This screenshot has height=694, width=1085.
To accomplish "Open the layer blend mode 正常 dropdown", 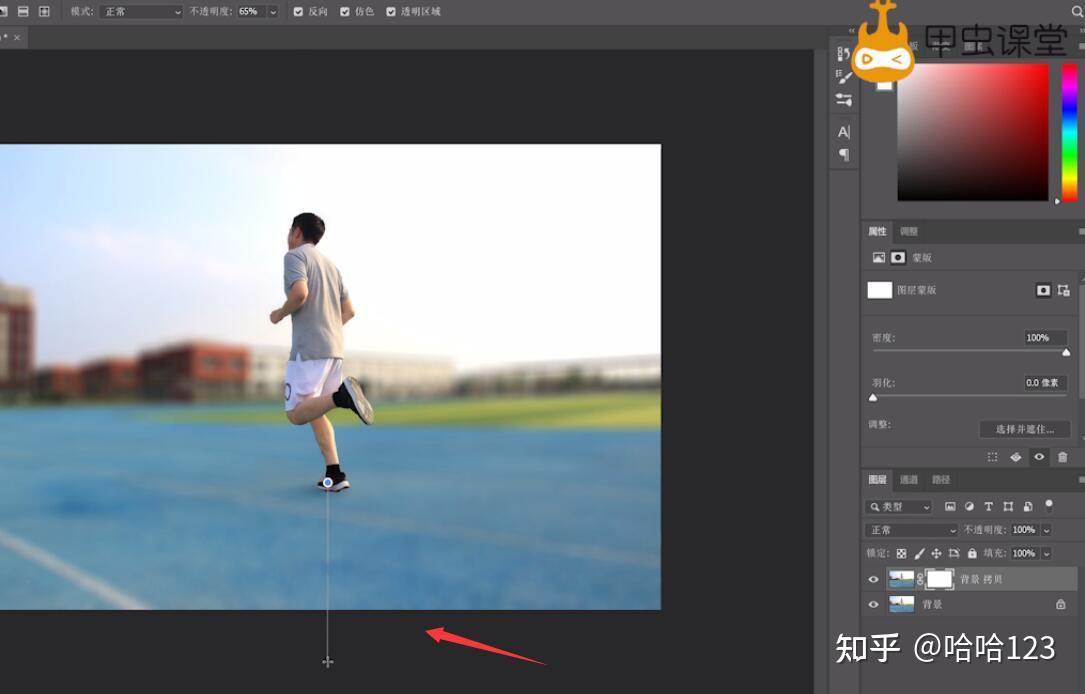I will (x=912, y=530).
